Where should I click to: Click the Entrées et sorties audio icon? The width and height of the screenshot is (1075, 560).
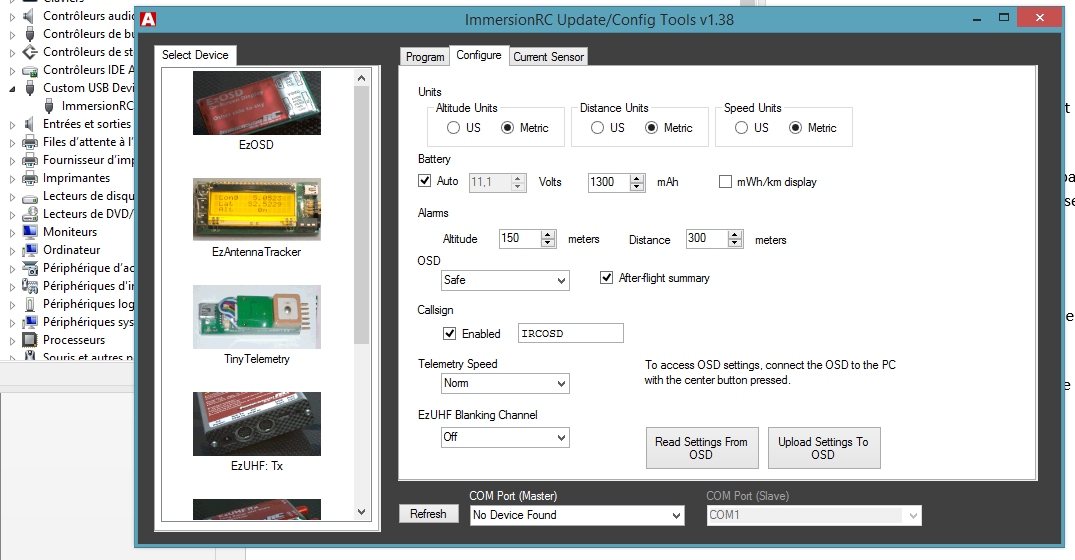(29, 124)
